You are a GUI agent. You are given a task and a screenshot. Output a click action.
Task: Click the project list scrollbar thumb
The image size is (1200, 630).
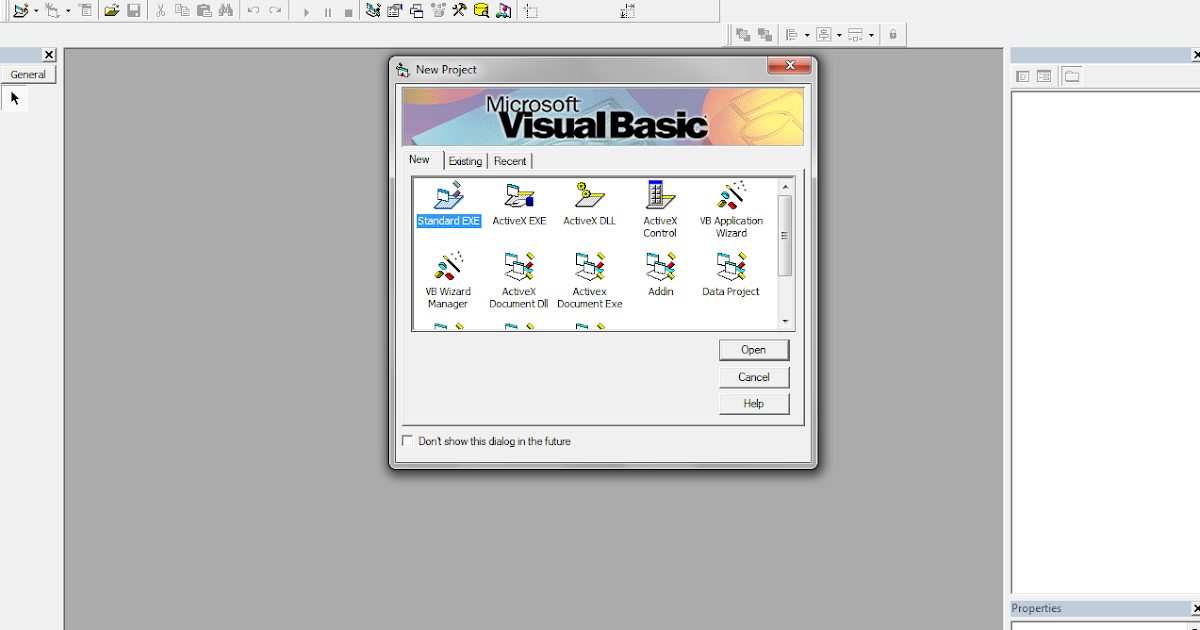(785, 236)
